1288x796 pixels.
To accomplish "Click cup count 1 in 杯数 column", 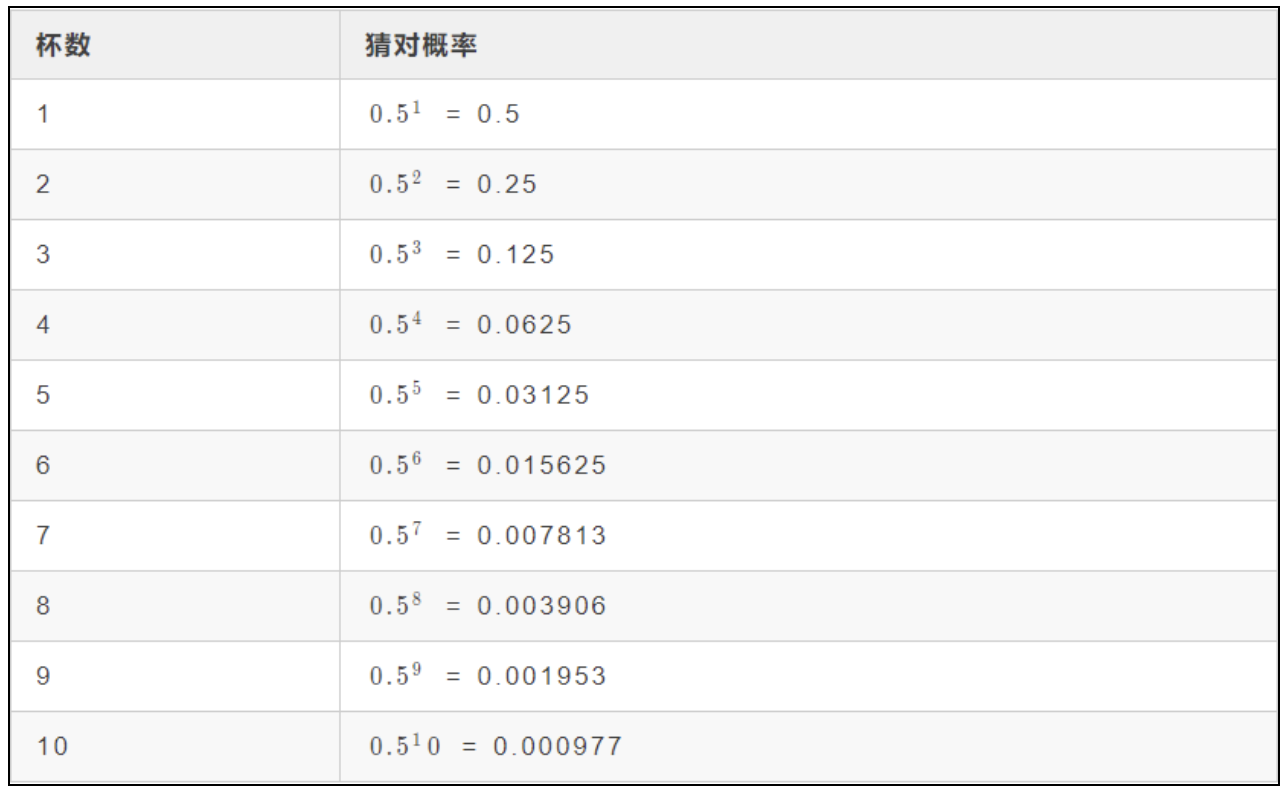I will pyautogui.click(x=43, y=115).
